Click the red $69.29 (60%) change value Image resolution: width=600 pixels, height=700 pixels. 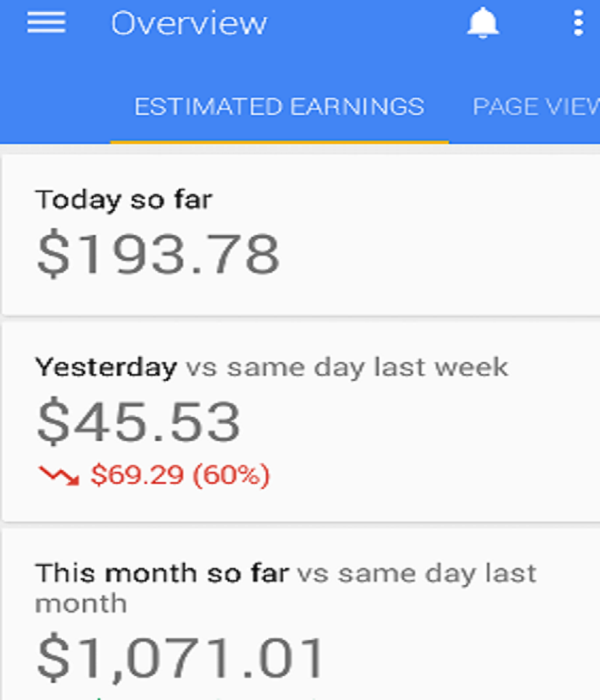[x=180, y=476]
